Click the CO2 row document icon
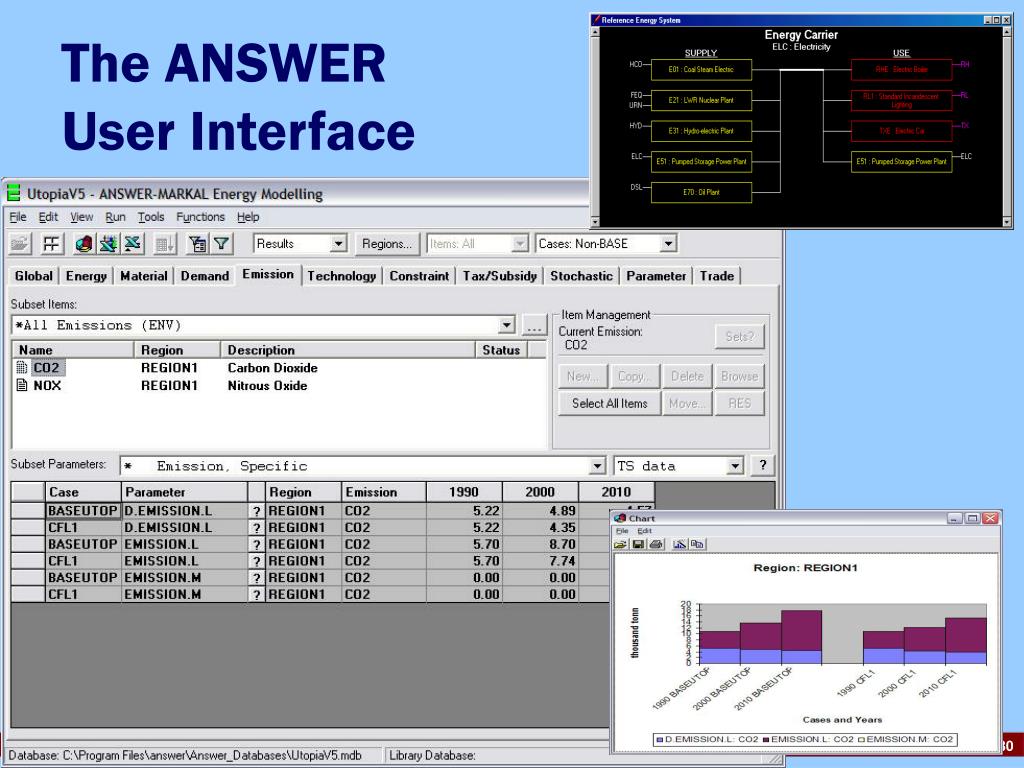 [22, 368]
